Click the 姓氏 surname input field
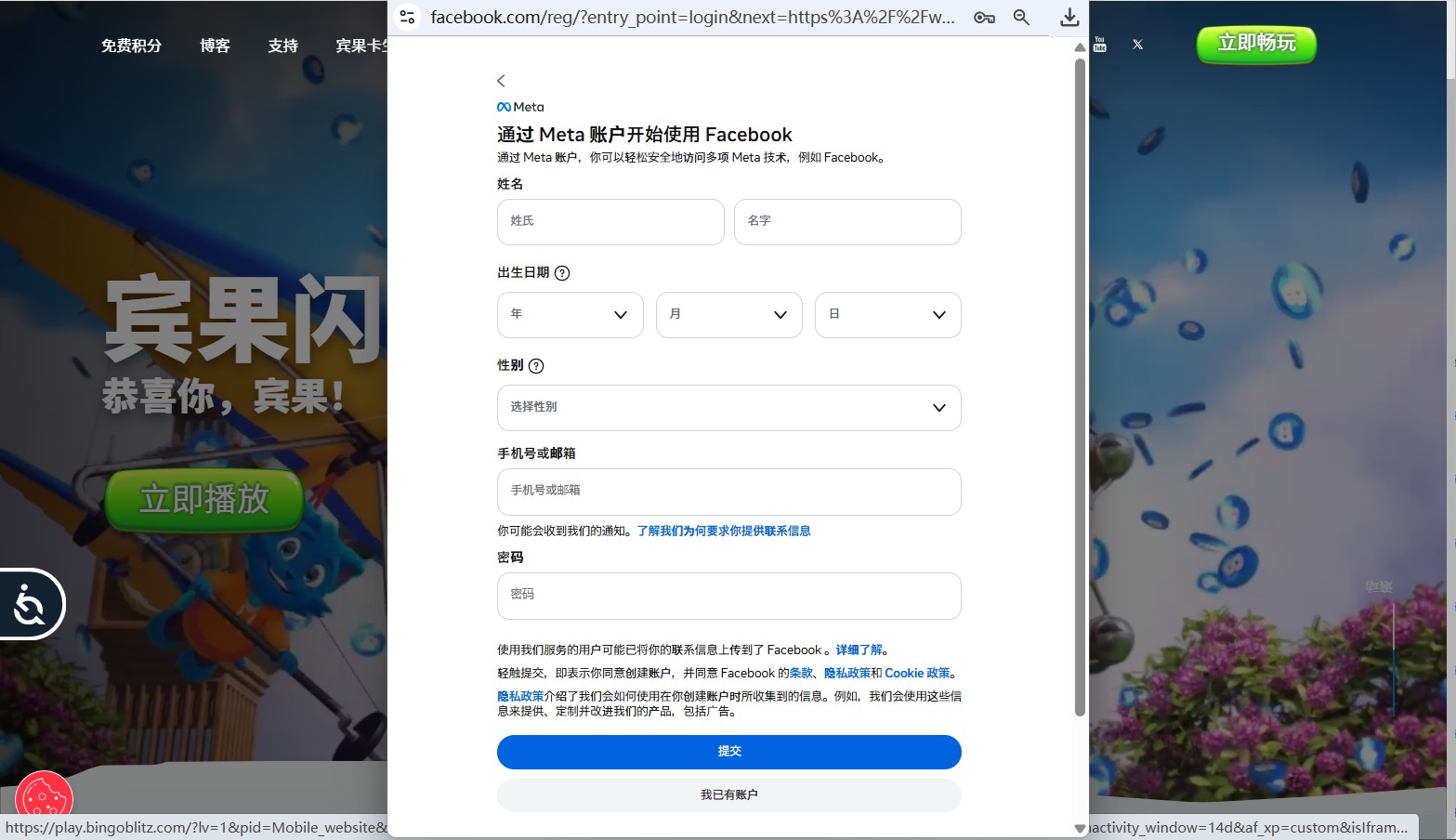This screenshot has width=1456, height=840. coord(610,222)
